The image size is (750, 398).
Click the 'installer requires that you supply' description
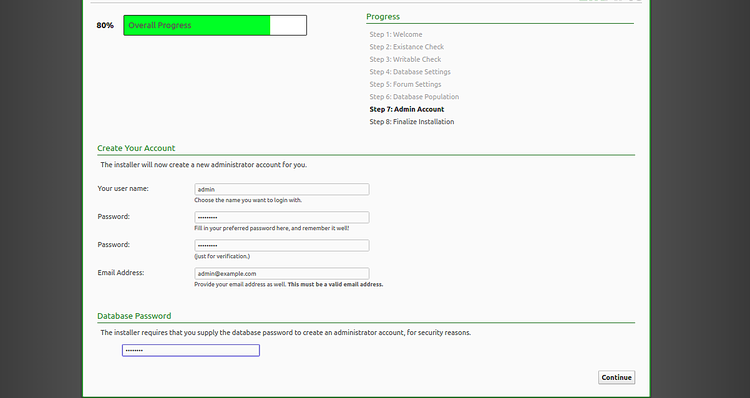click(286, 332)
